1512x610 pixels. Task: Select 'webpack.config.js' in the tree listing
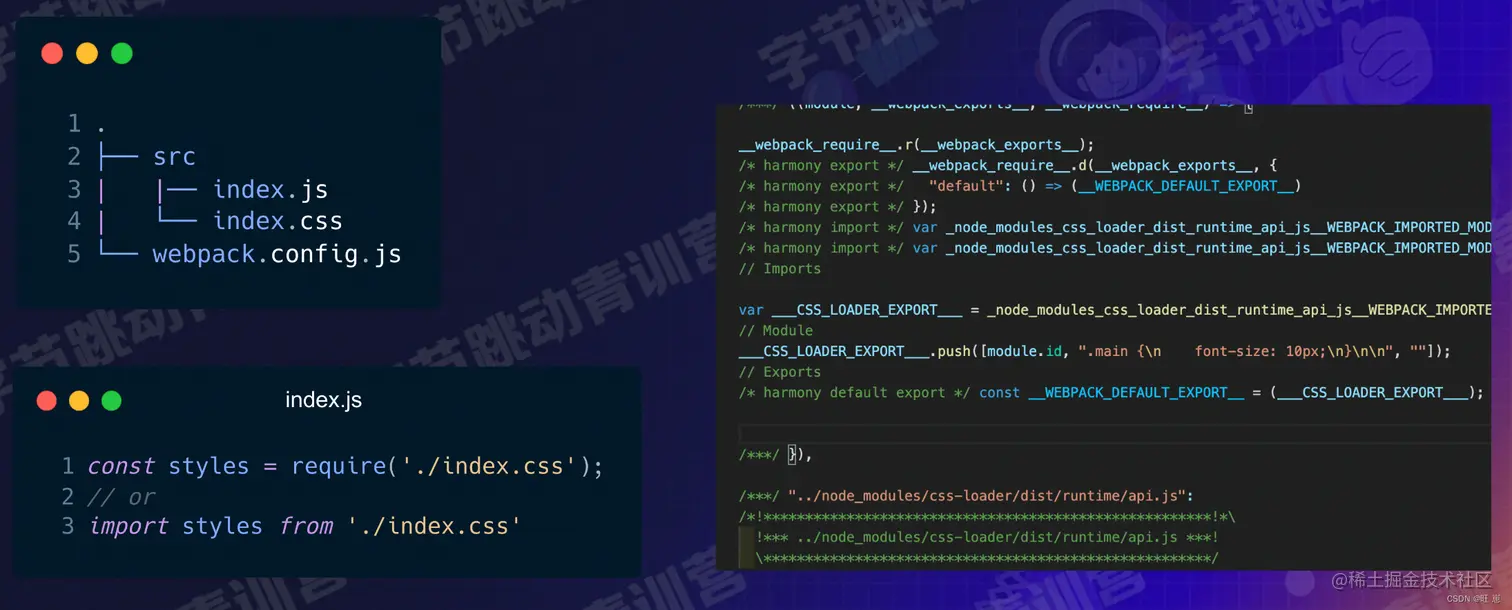277,254
